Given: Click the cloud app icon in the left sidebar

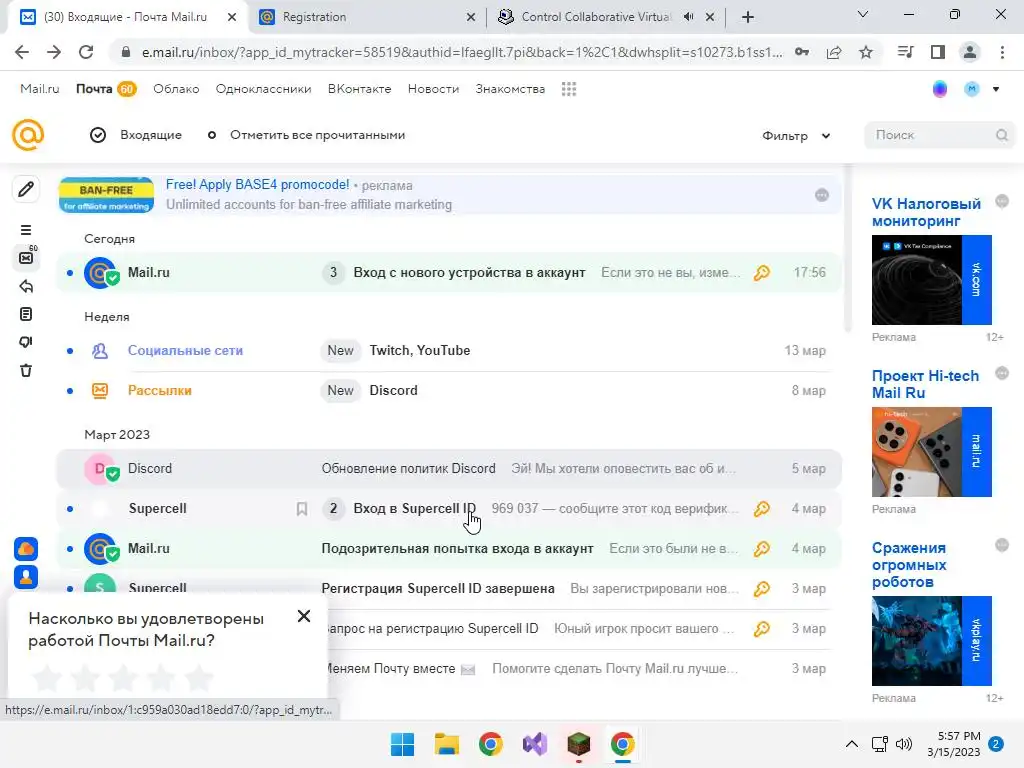Looking at the screenshot, I should [26, 549].
